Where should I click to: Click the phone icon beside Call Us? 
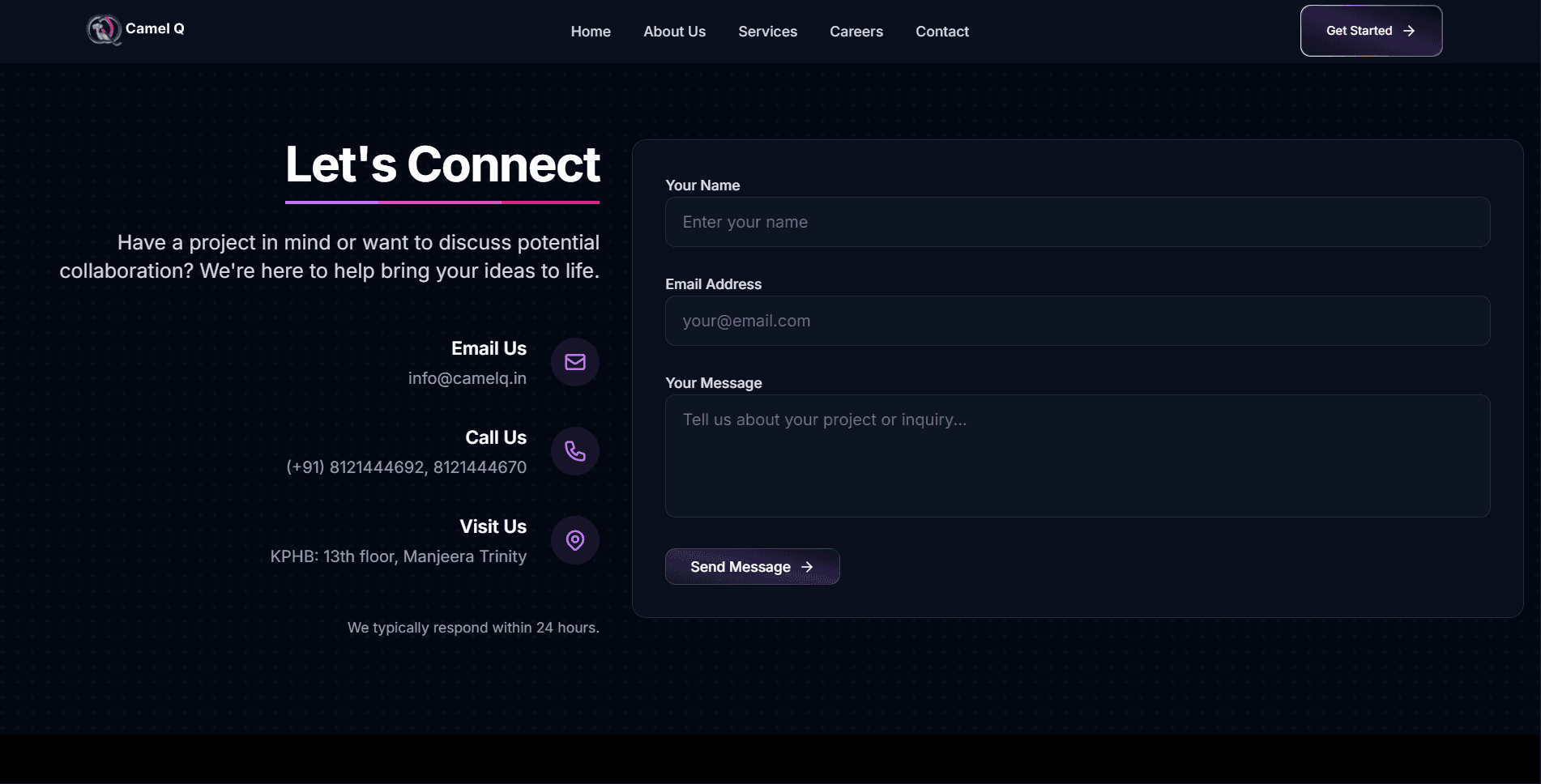click(x=575, y=451)
